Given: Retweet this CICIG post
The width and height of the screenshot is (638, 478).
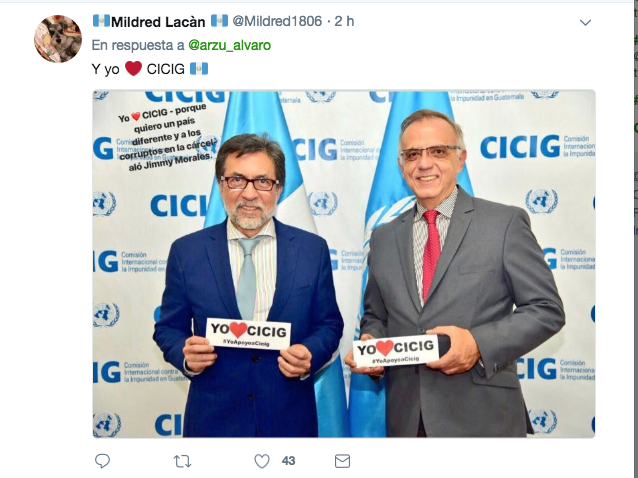Looking at the screenshot, I should pos(182,461).
